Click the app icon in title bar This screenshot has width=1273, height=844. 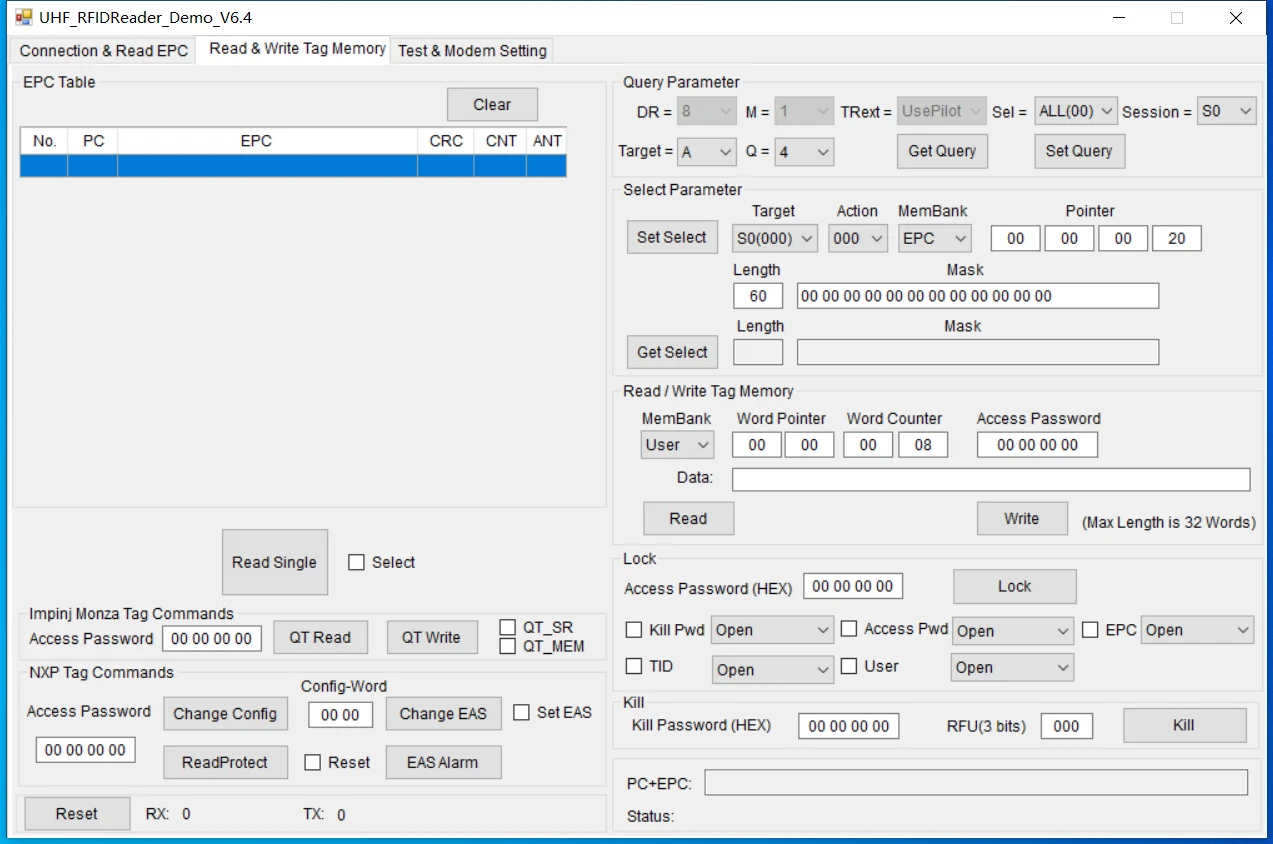[x=24, y=17]
